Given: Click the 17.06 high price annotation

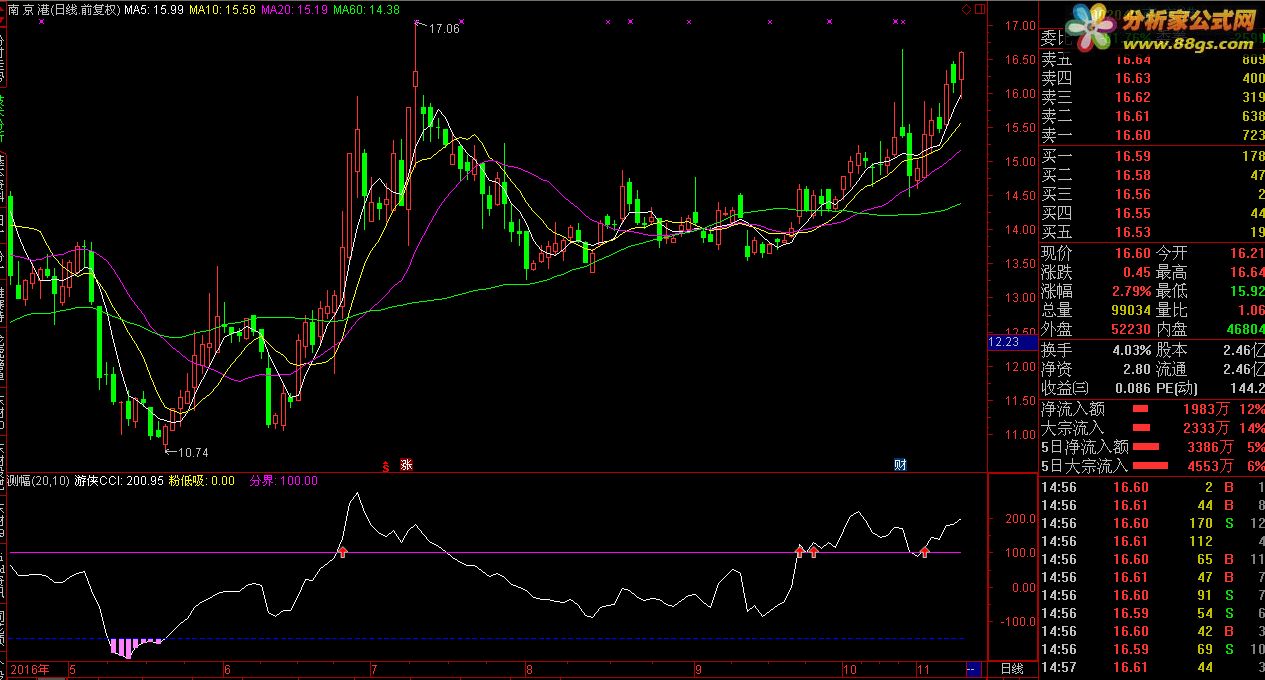Looking at the screenshot, I should [444, 29].
